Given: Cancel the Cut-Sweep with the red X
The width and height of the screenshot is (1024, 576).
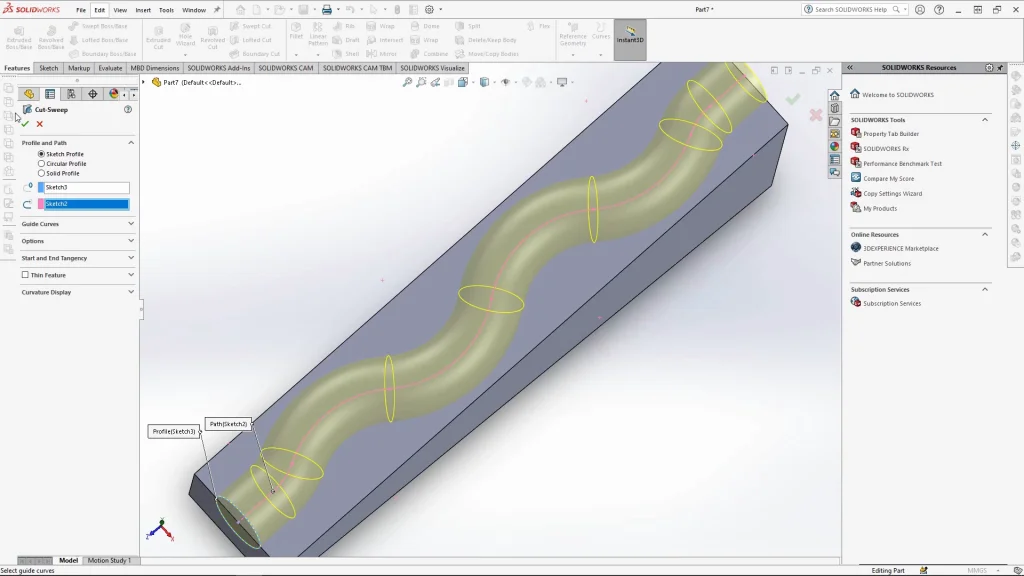Looking at the screenshot, I should click(40, 124).
